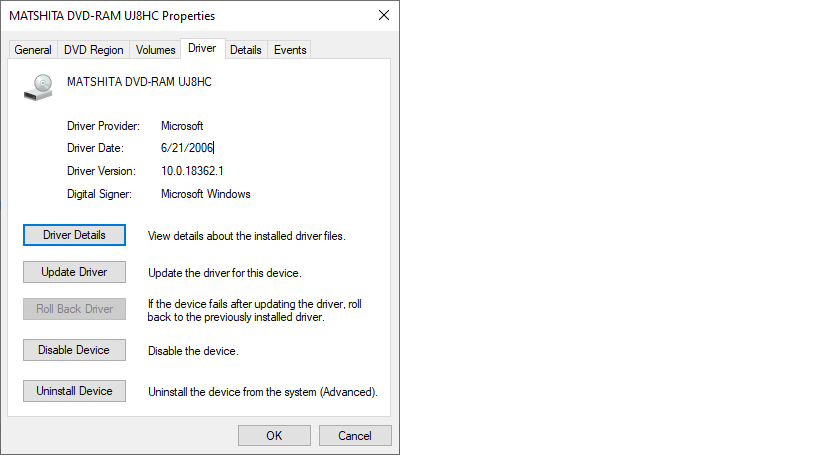Confirm with the OK button
The height and width of the screenshot is (460, 819).
pyautogui.click(x=274, y=435)
